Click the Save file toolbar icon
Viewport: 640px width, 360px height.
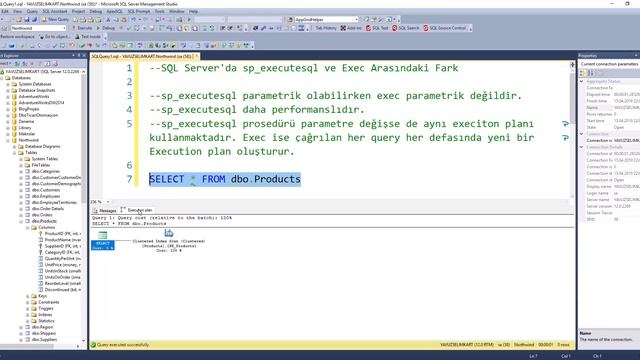(27, 19)
